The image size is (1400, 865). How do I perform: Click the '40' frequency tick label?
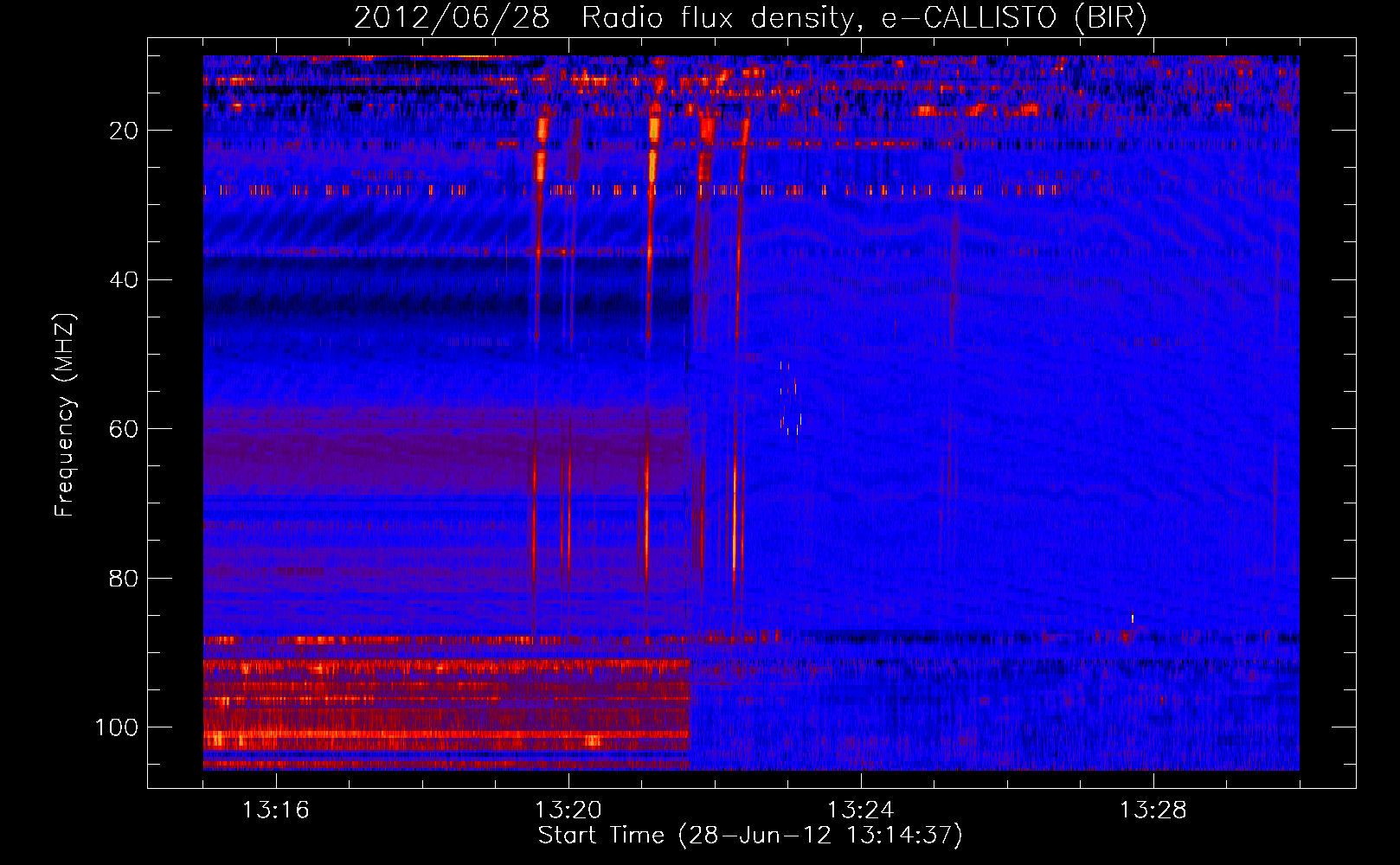[x=125, y=280]
